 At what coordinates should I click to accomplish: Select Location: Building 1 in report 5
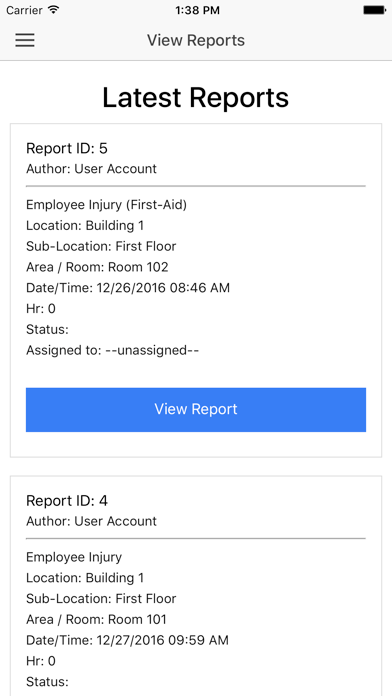pos(85,225)
